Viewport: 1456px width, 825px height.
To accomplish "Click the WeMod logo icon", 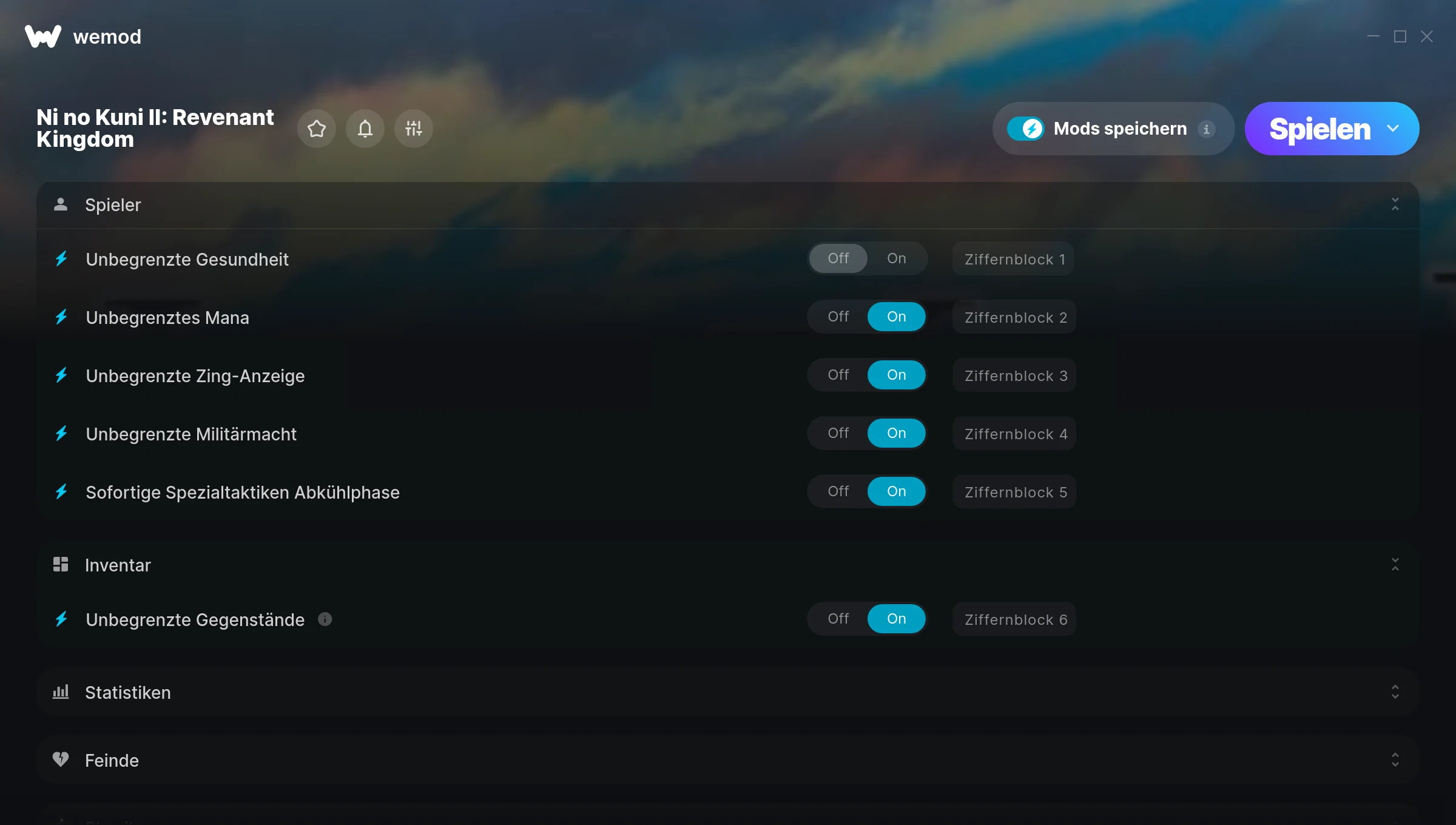I will pyautogui.click(x=43, y=36).
